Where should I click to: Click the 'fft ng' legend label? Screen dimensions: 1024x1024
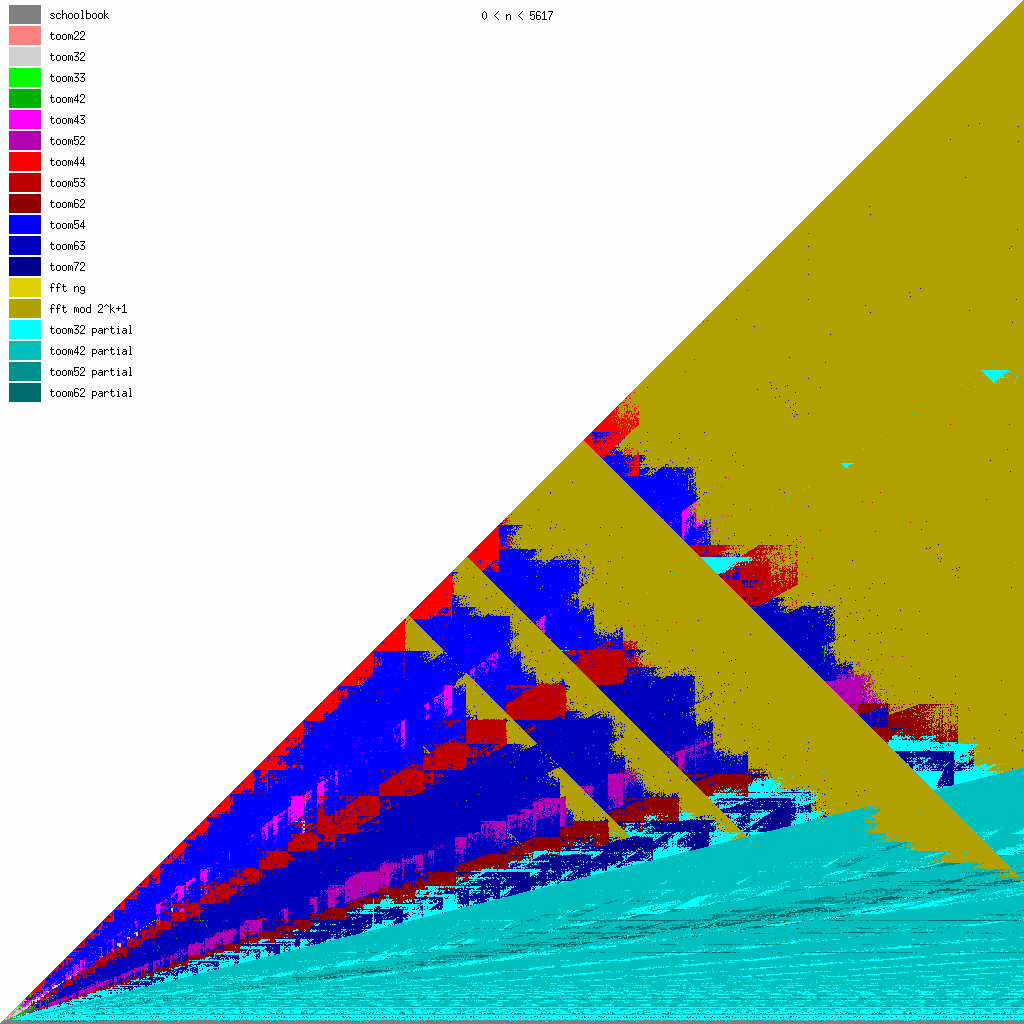pyautogui.click(x=67, y=288)
